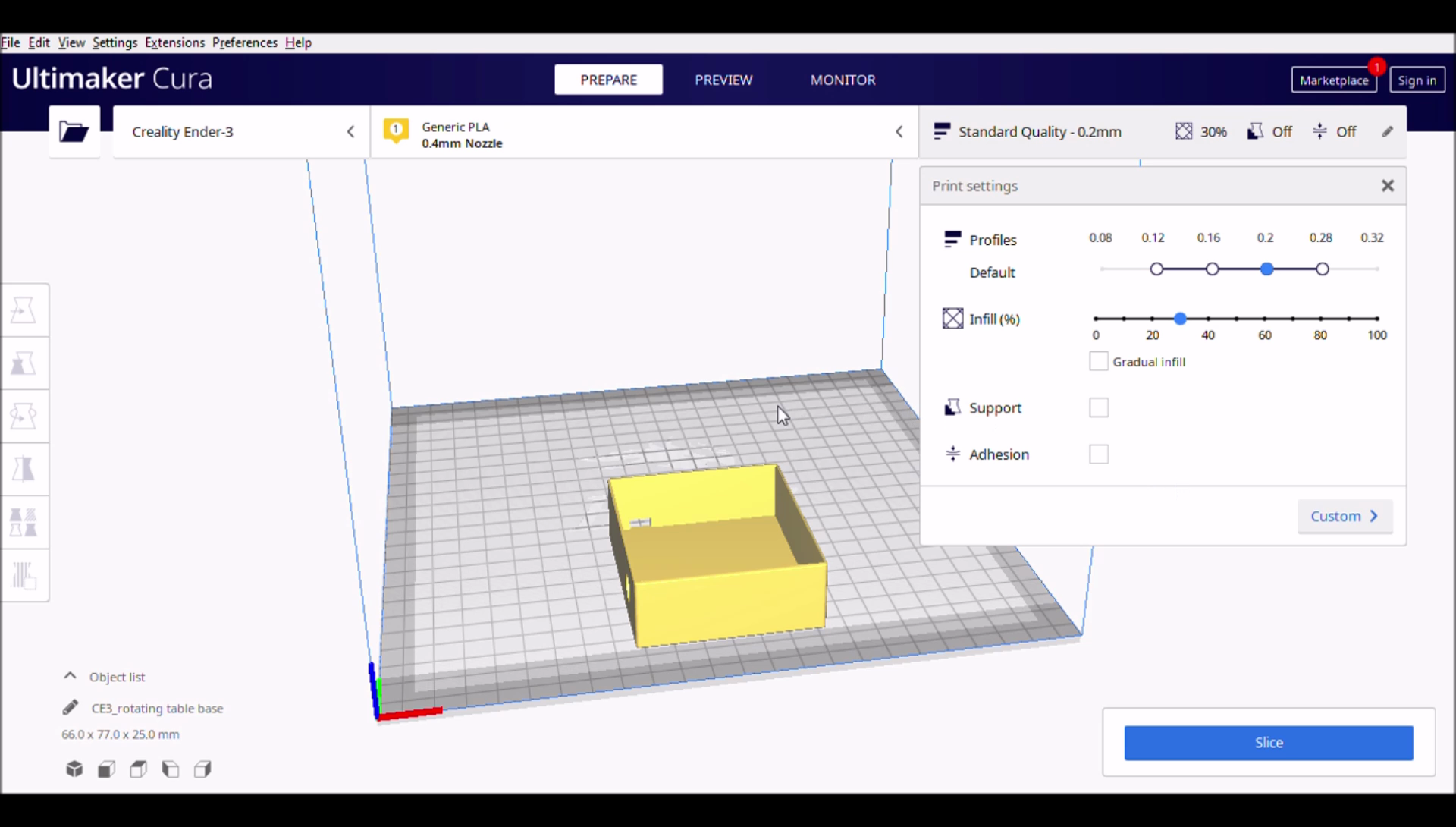
Task: Select 0.28 profile radio point
Action: pos(1323,269)
